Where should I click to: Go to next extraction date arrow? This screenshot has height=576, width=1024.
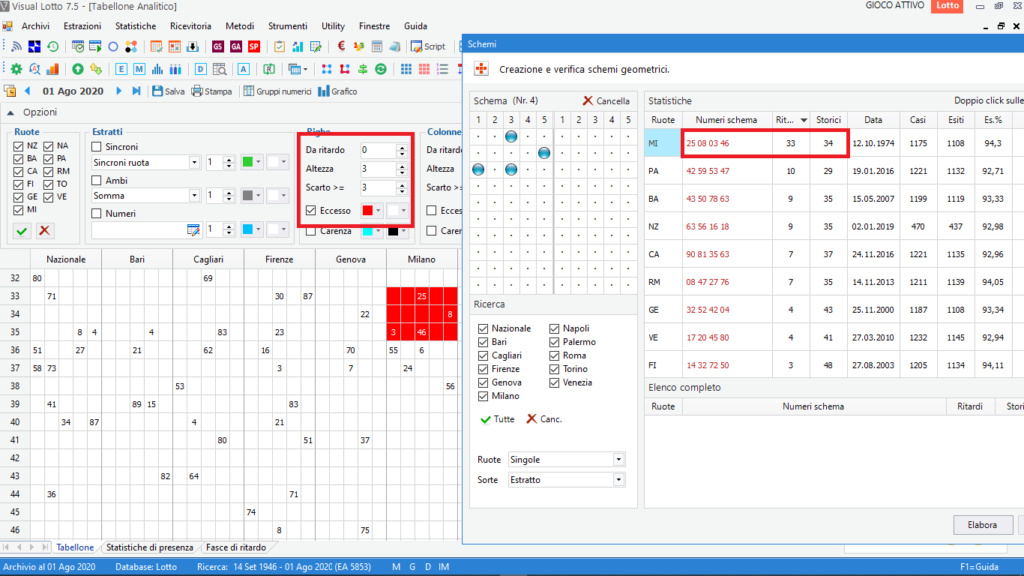[119, 91]
